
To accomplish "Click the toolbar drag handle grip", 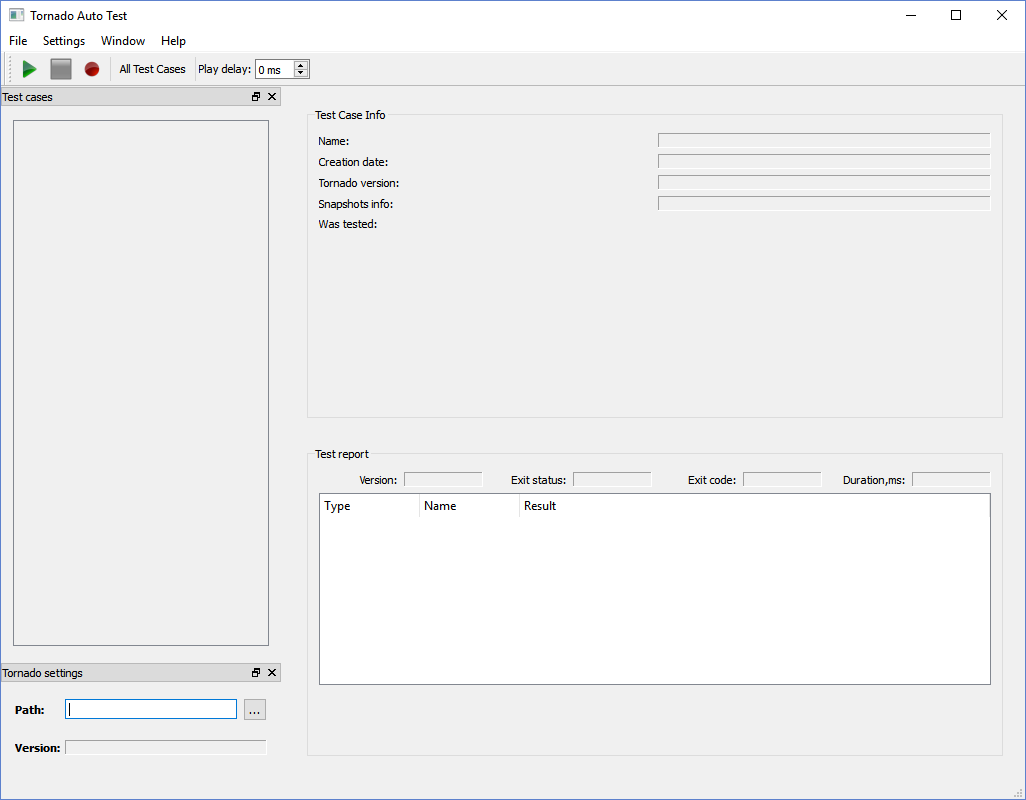I will (9, 69).
